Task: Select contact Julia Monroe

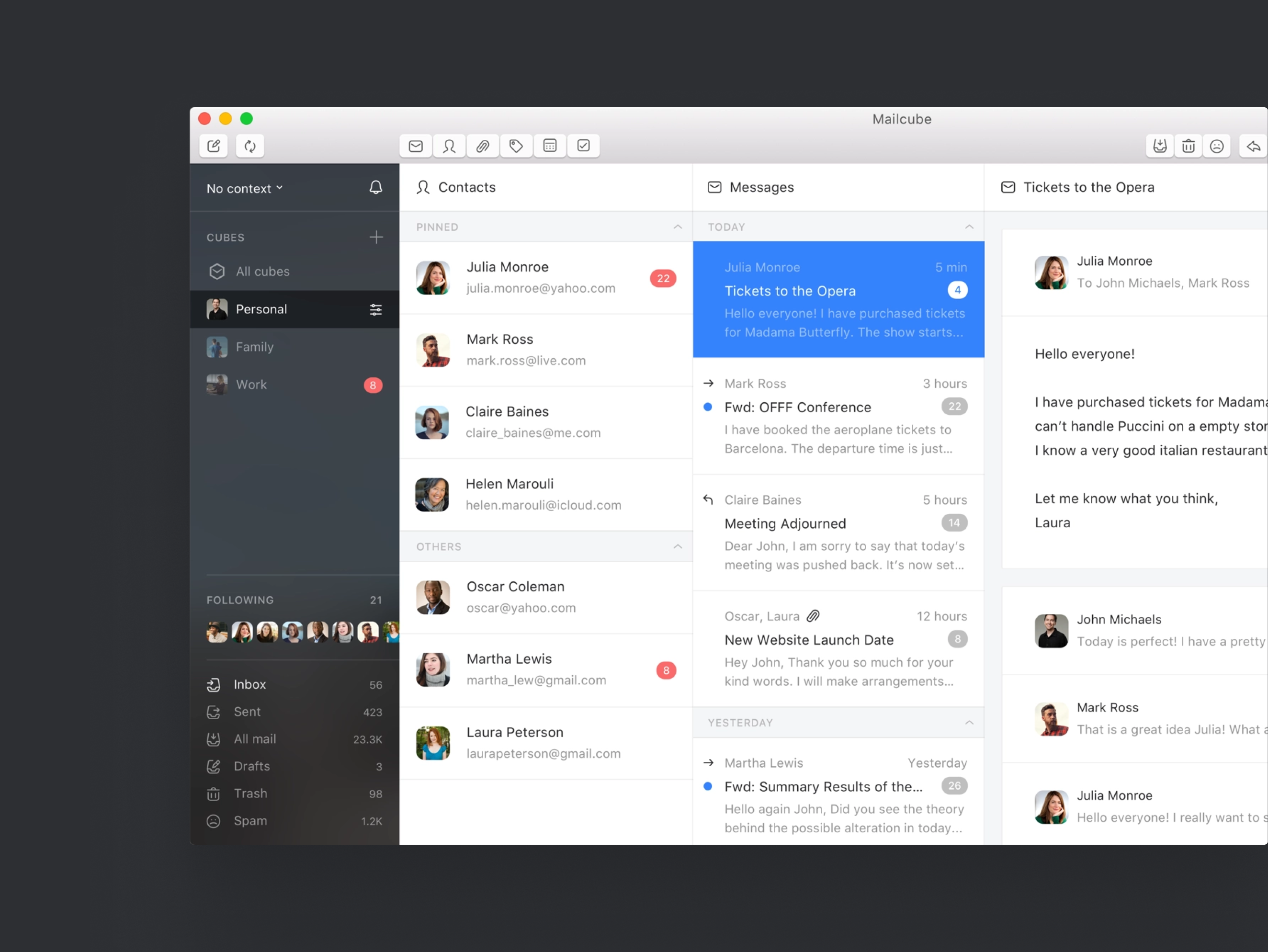Action: click(x=546, y=278)
